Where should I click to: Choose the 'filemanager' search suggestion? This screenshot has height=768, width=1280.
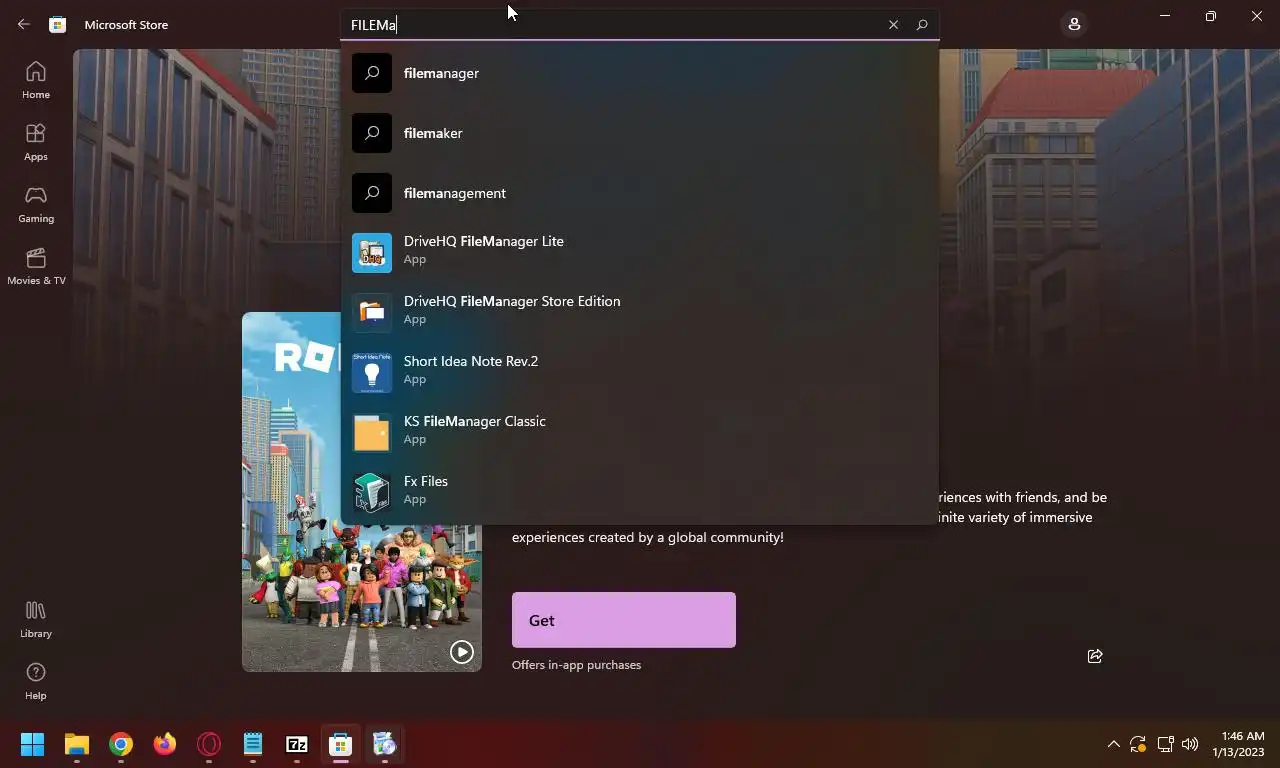tap(639, 73)
